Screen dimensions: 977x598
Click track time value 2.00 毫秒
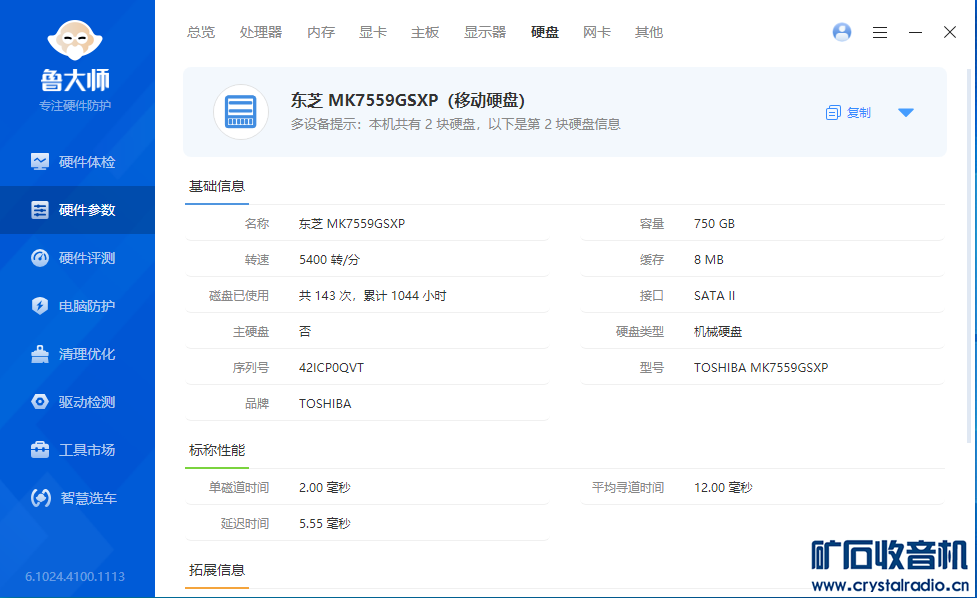(325, 488)
